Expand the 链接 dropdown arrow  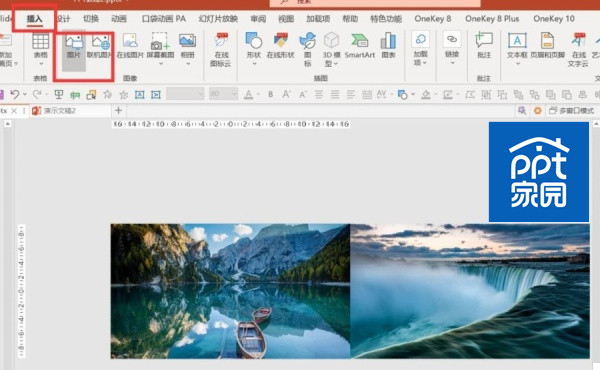tap(452, 63)
